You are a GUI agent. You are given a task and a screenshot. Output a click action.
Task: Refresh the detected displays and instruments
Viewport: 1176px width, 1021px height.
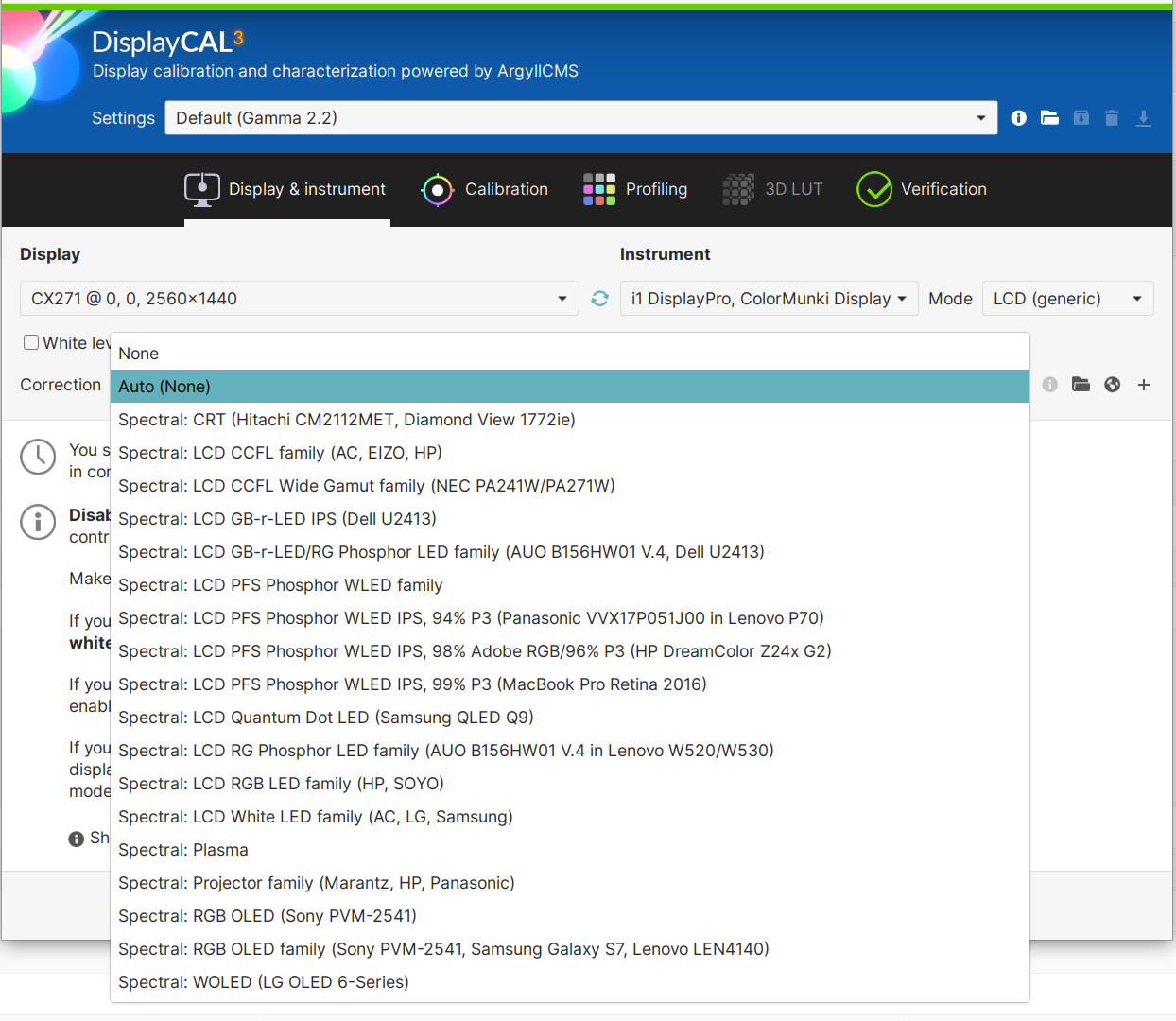(599, 299)
